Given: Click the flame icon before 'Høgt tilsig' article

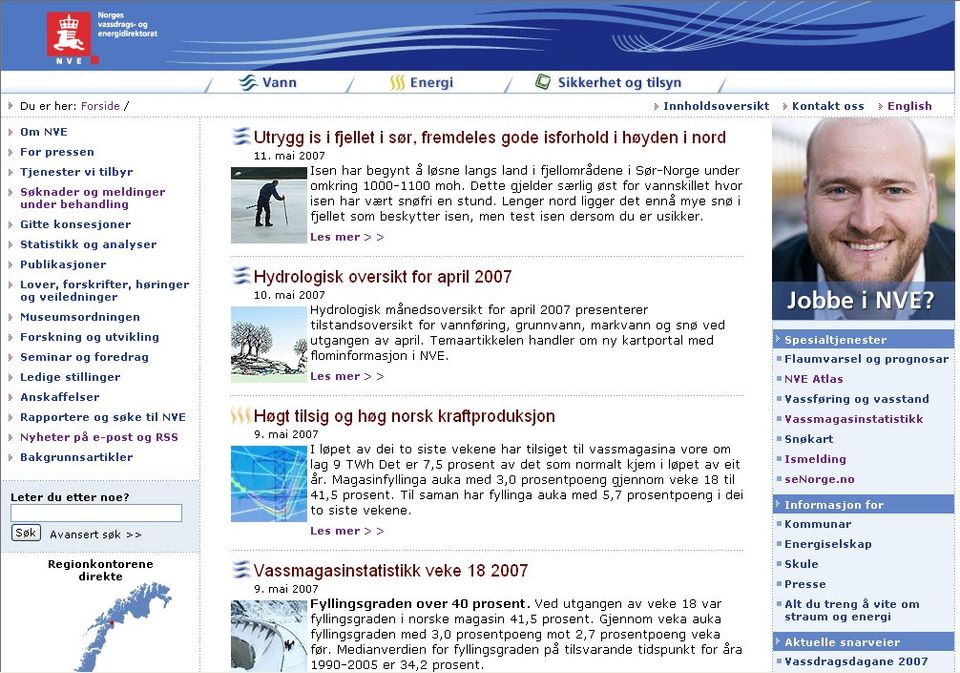Looking at the screenshot, I should (238, 416).
